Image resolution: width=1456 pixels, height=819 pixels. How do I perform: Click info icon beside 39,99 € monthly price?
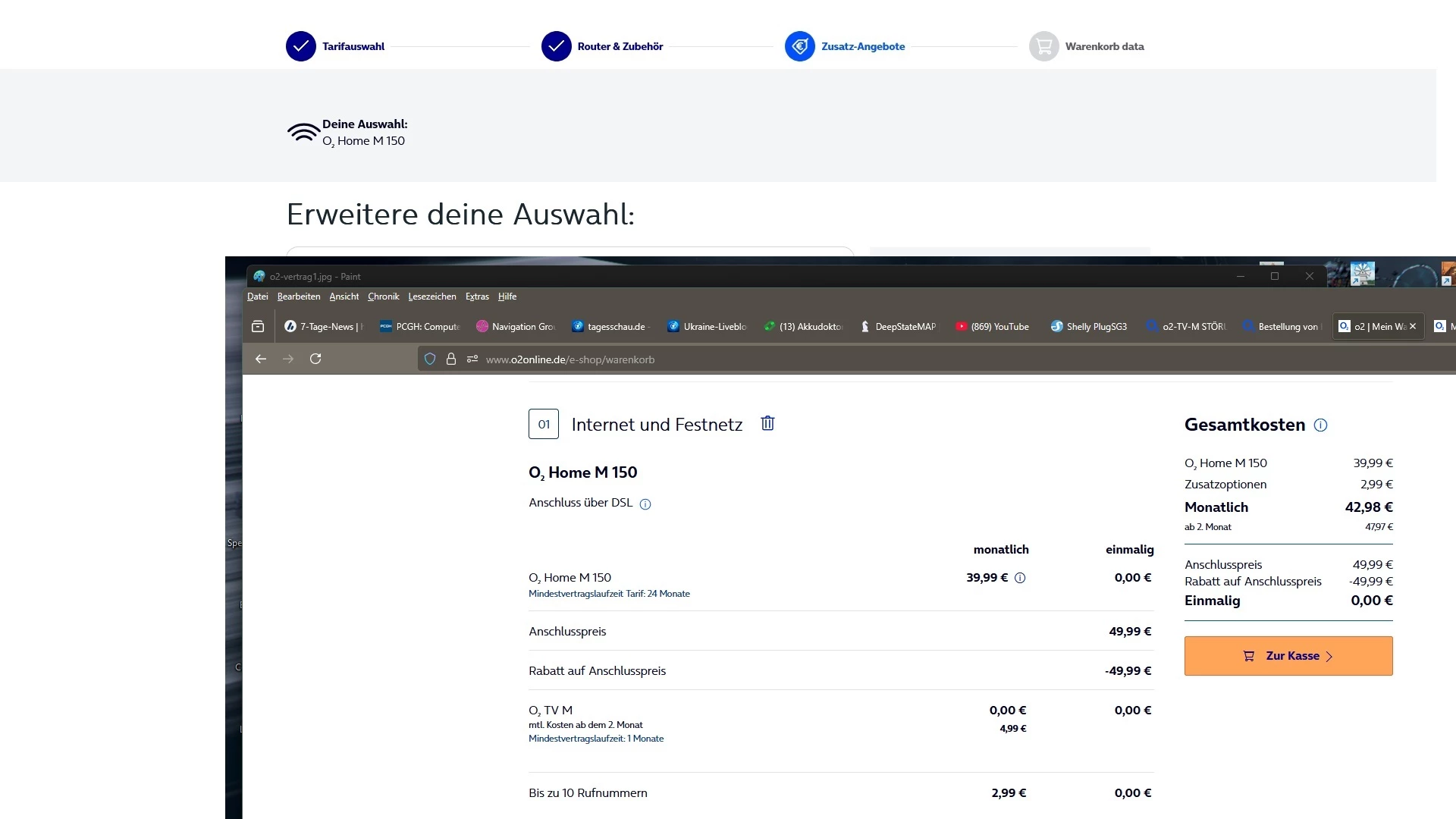(x=1020, y=578)
